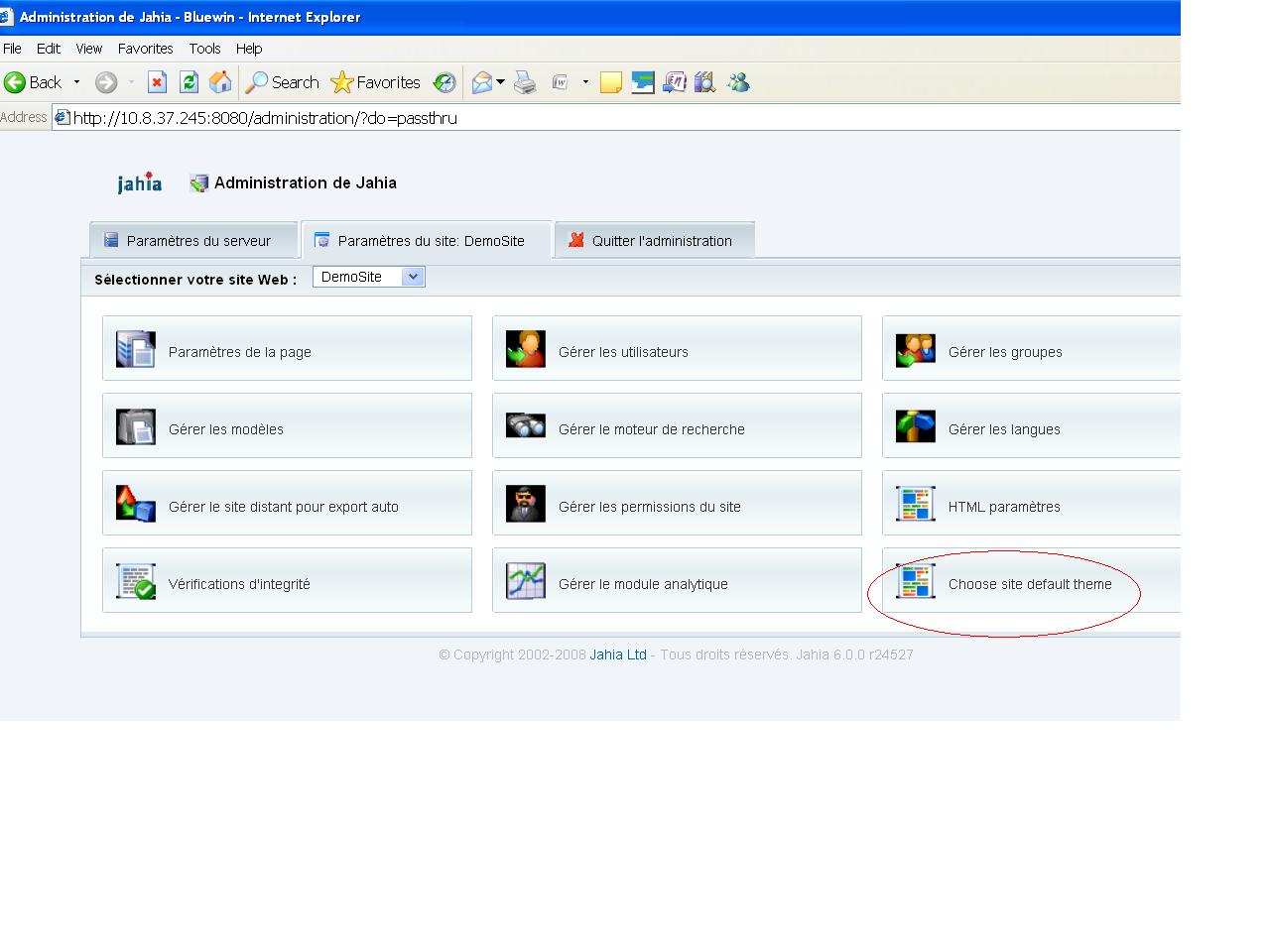
Task: Click Gérer le moteur de recherche link
Action: point(652,429)
